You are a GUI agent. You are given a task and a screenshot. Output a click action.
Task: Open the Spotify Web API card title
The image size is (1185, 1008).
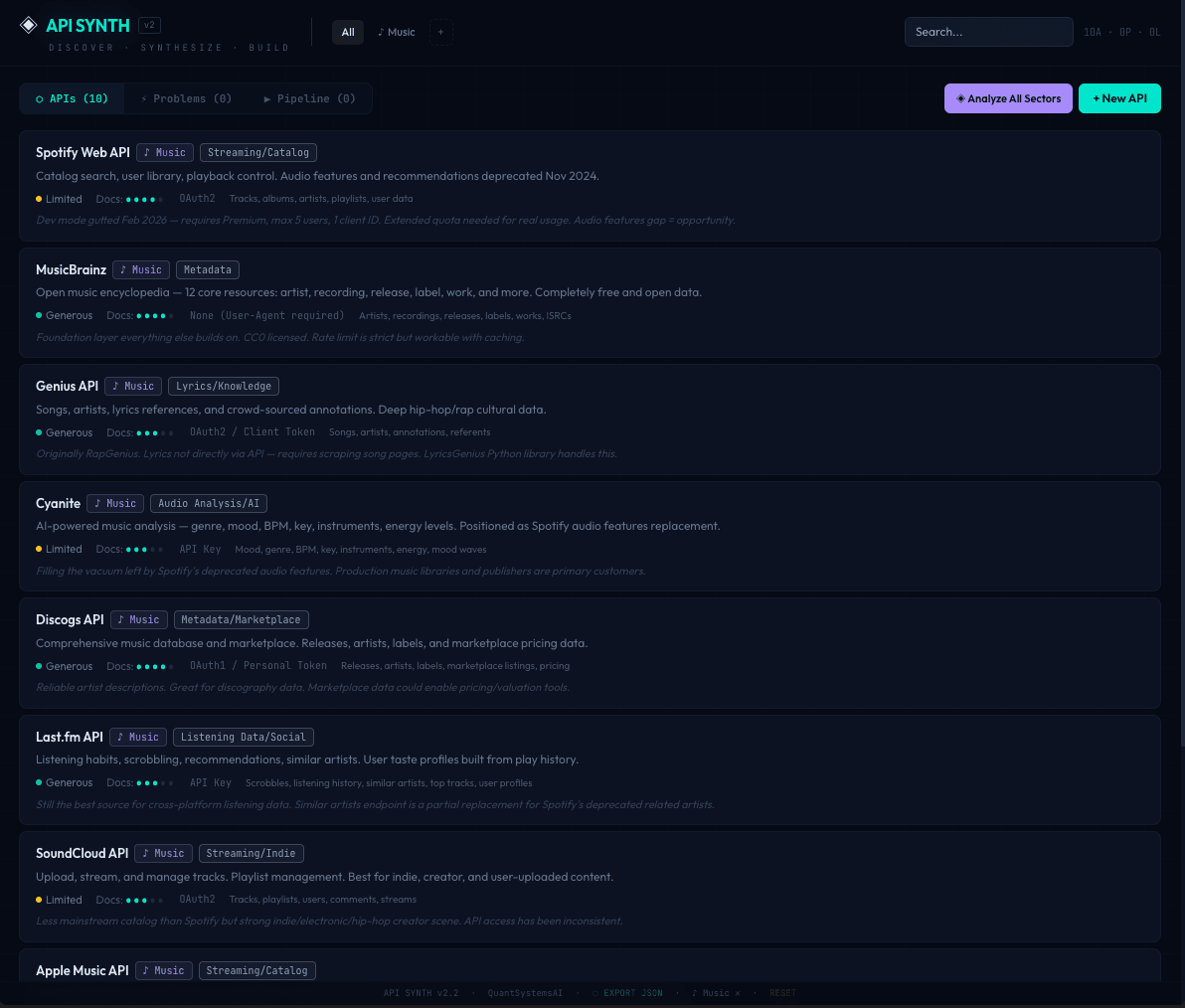click(x=84, y=153)
